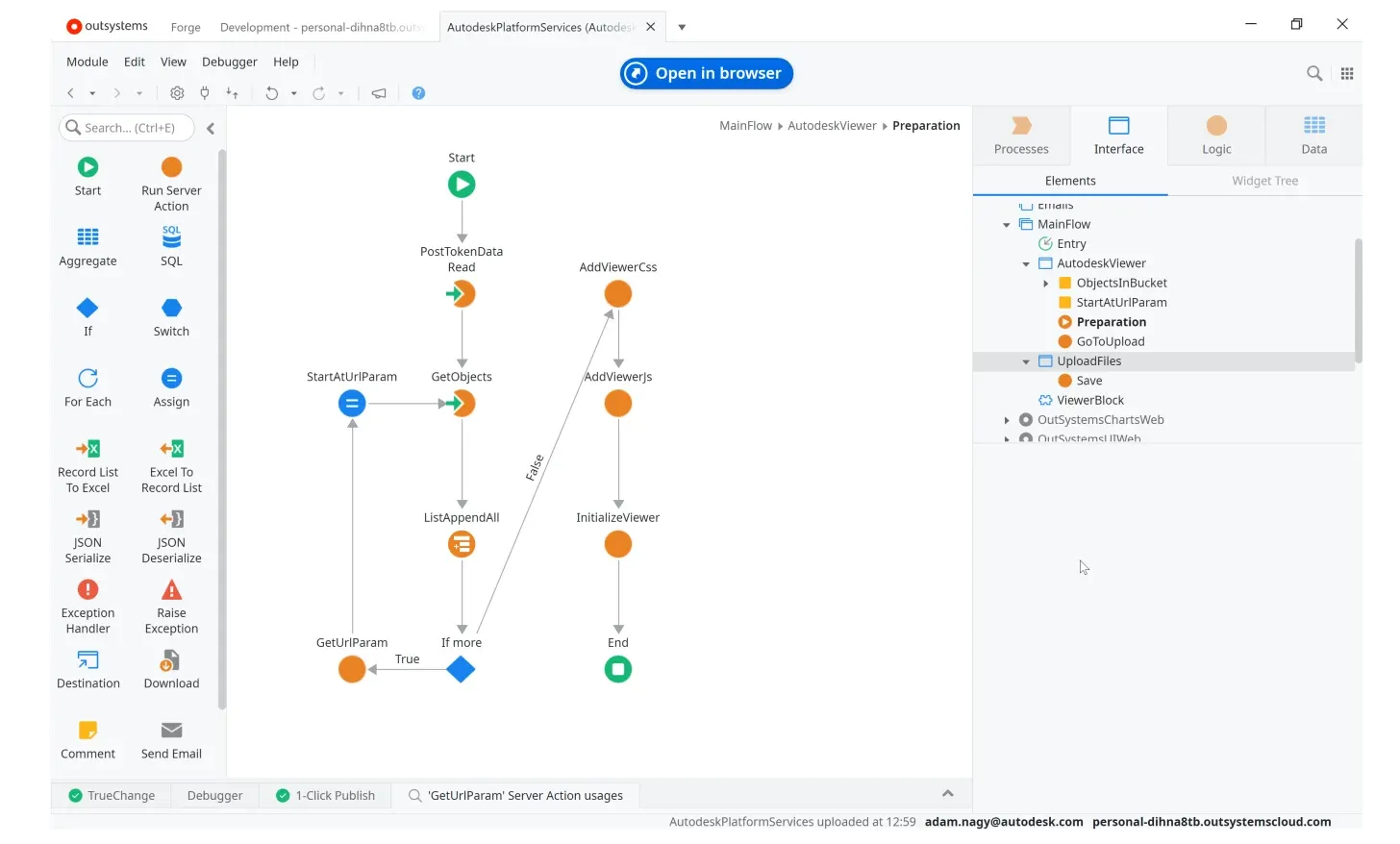Switch to the Processes tab
Viewport: 1400px width, 844px height.
coord(1021,136)
